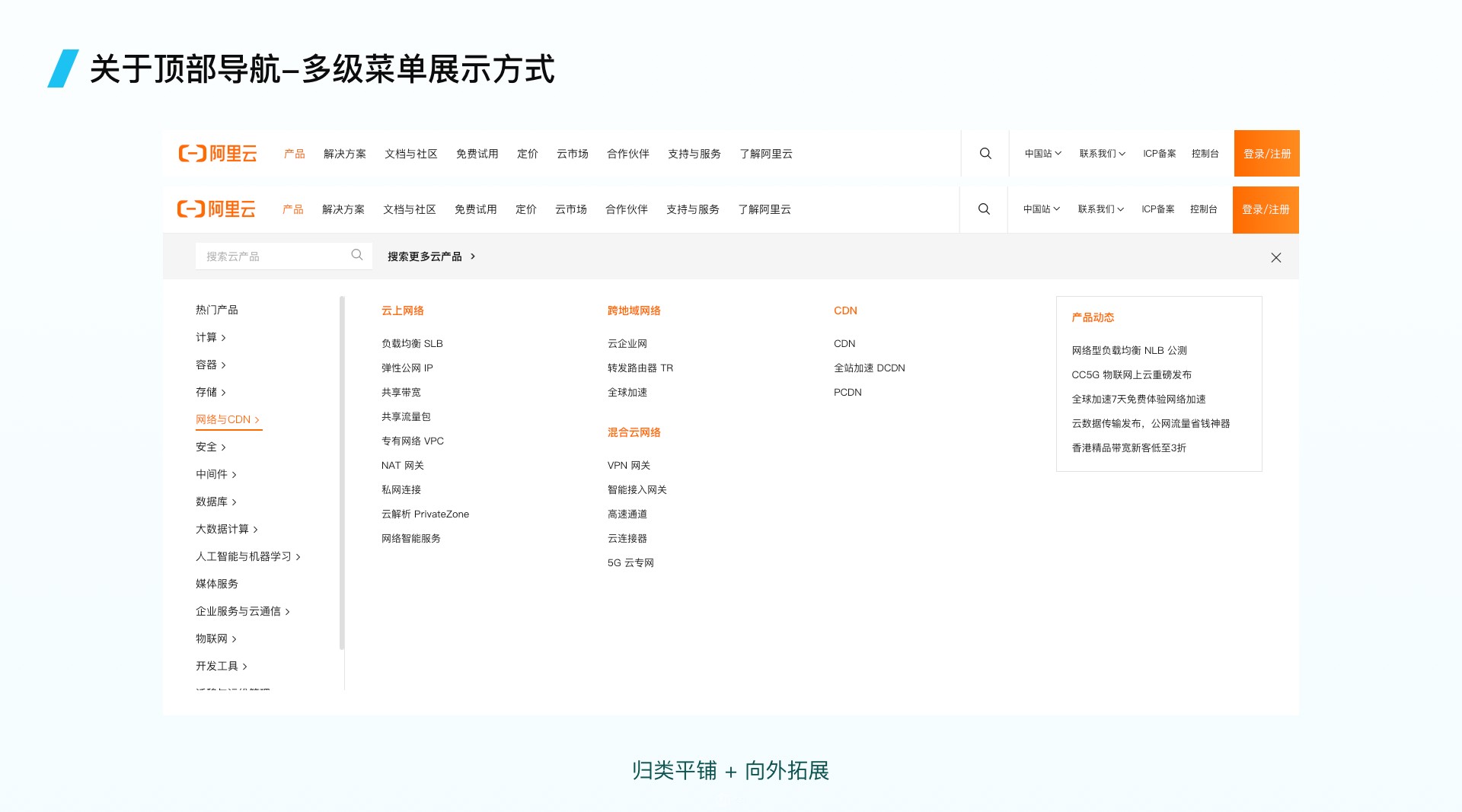Open 转发路由器 TR product link
The image size is (1462, 812).
tap(640, 368)
